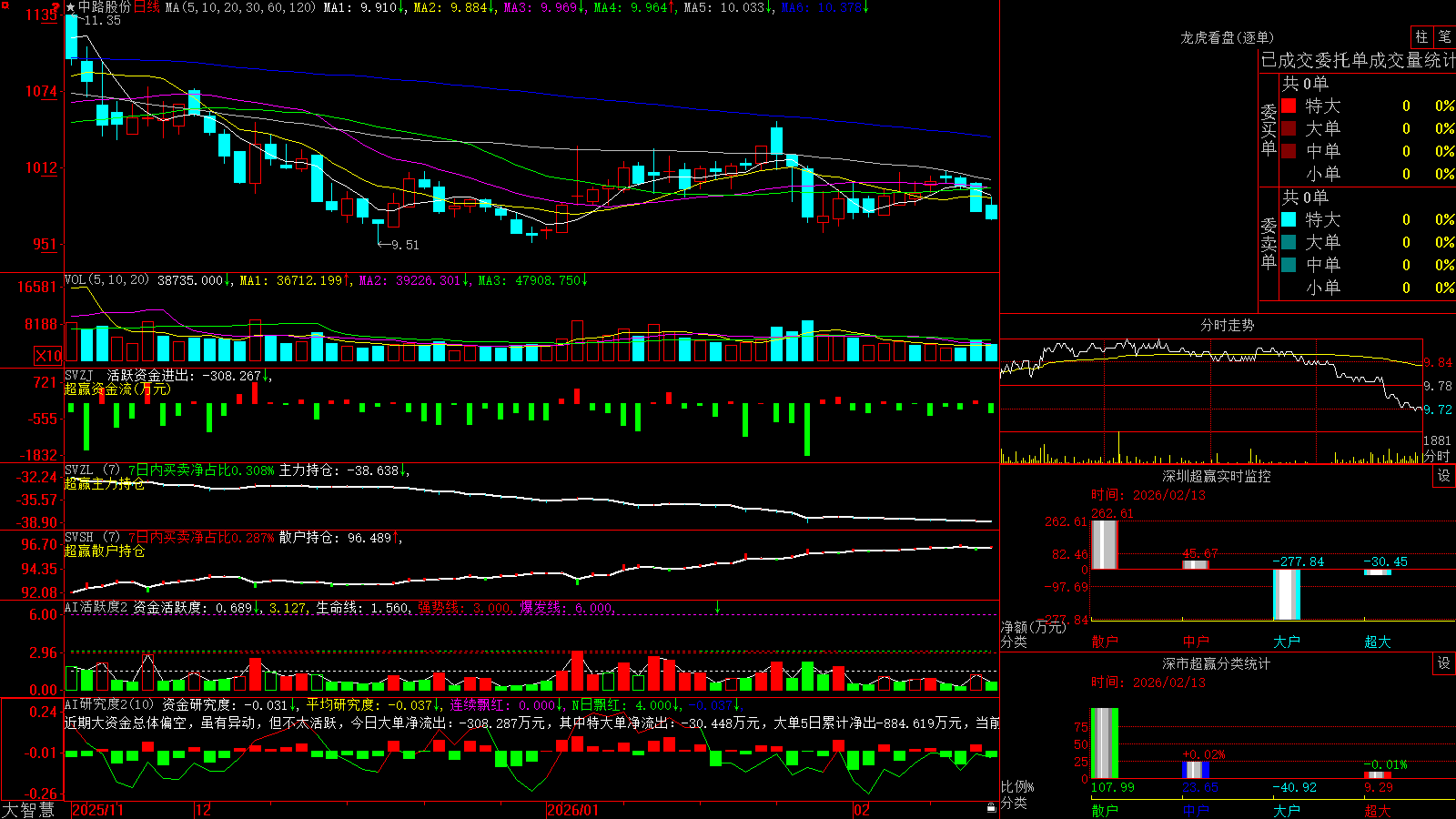1456x819 pixels.
Task: Click the teal 中单 sell-order swatch
Action: pos(1289,265)
